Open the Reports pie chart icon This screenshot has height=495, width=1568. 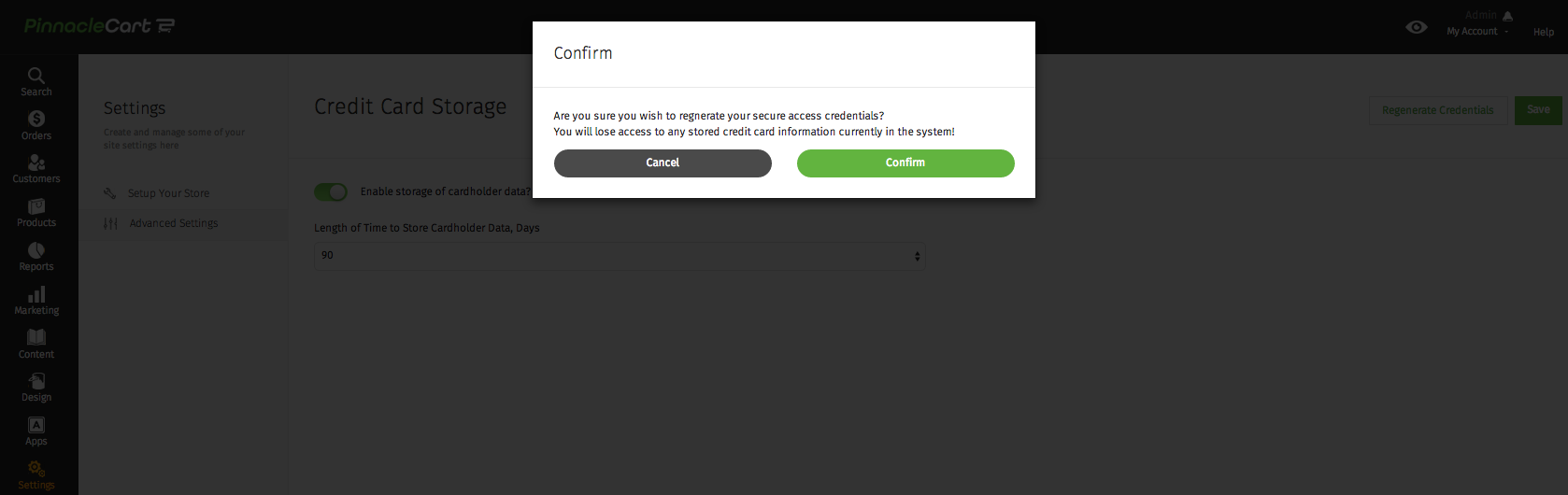[x=36, y=250]
